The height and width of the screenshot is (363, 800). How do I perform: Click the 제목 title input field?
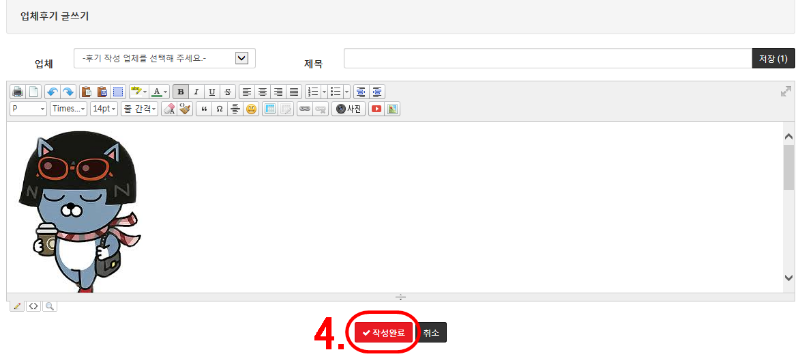(548, 58)
